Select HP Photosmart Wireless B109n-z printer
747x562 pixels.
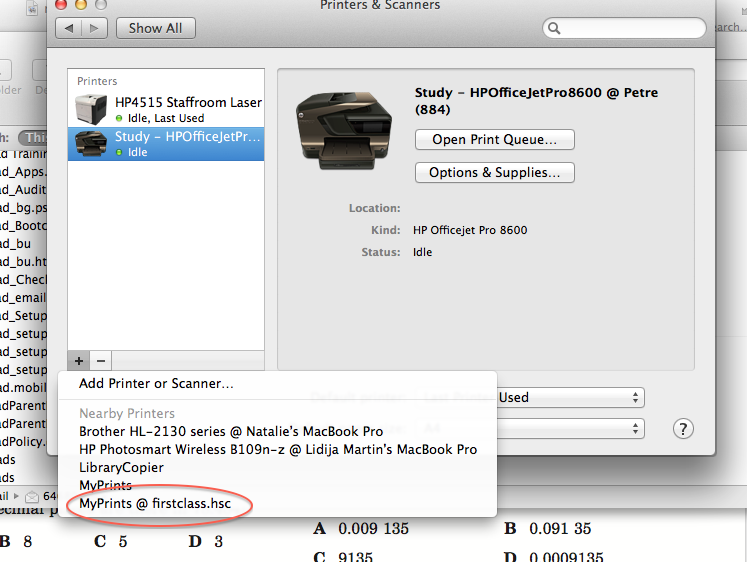pos(278,450)
